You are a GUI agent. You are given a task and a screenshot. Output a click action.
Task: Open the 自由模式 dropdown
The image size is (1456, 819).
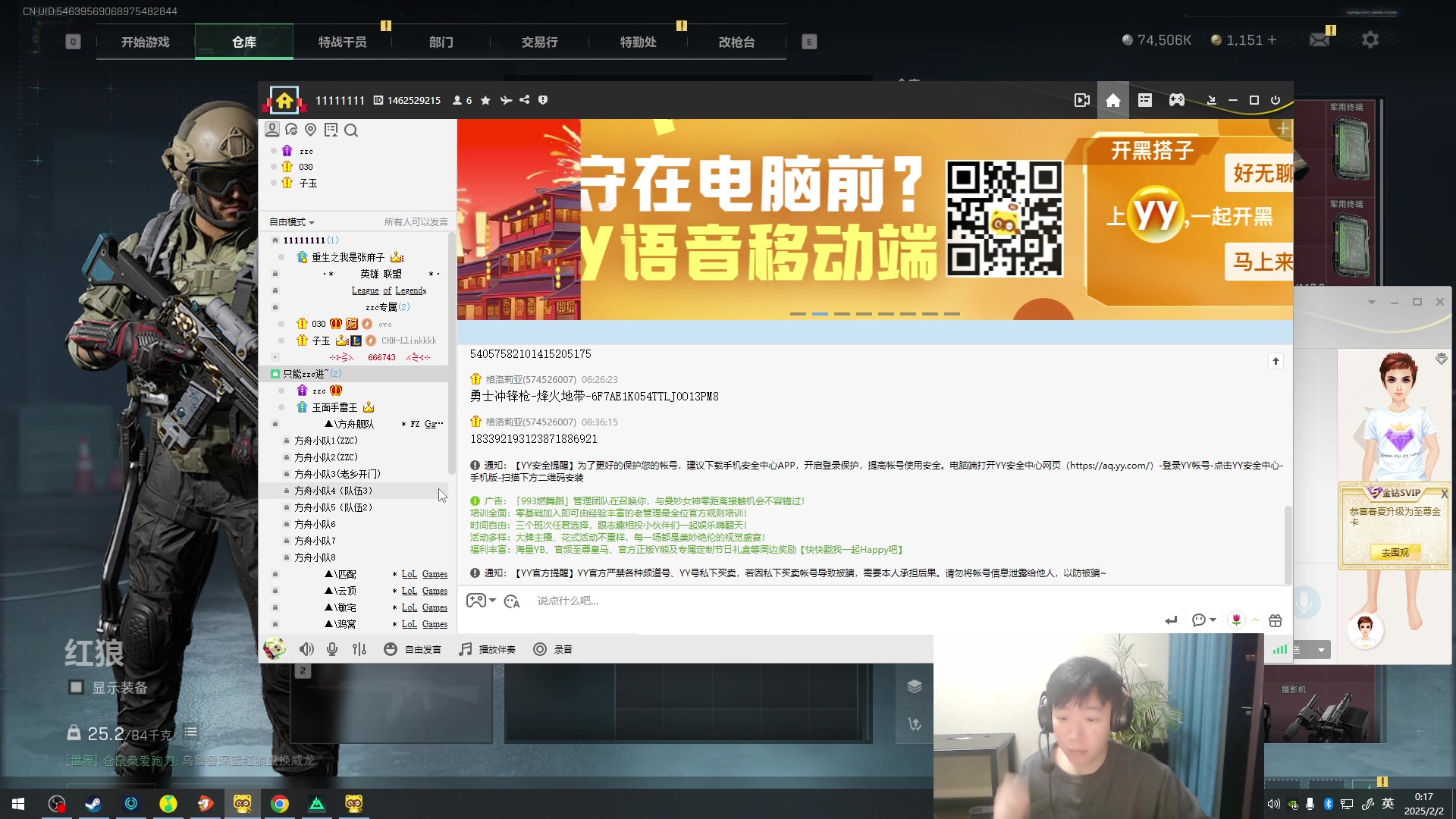click(x=292, y=222)
